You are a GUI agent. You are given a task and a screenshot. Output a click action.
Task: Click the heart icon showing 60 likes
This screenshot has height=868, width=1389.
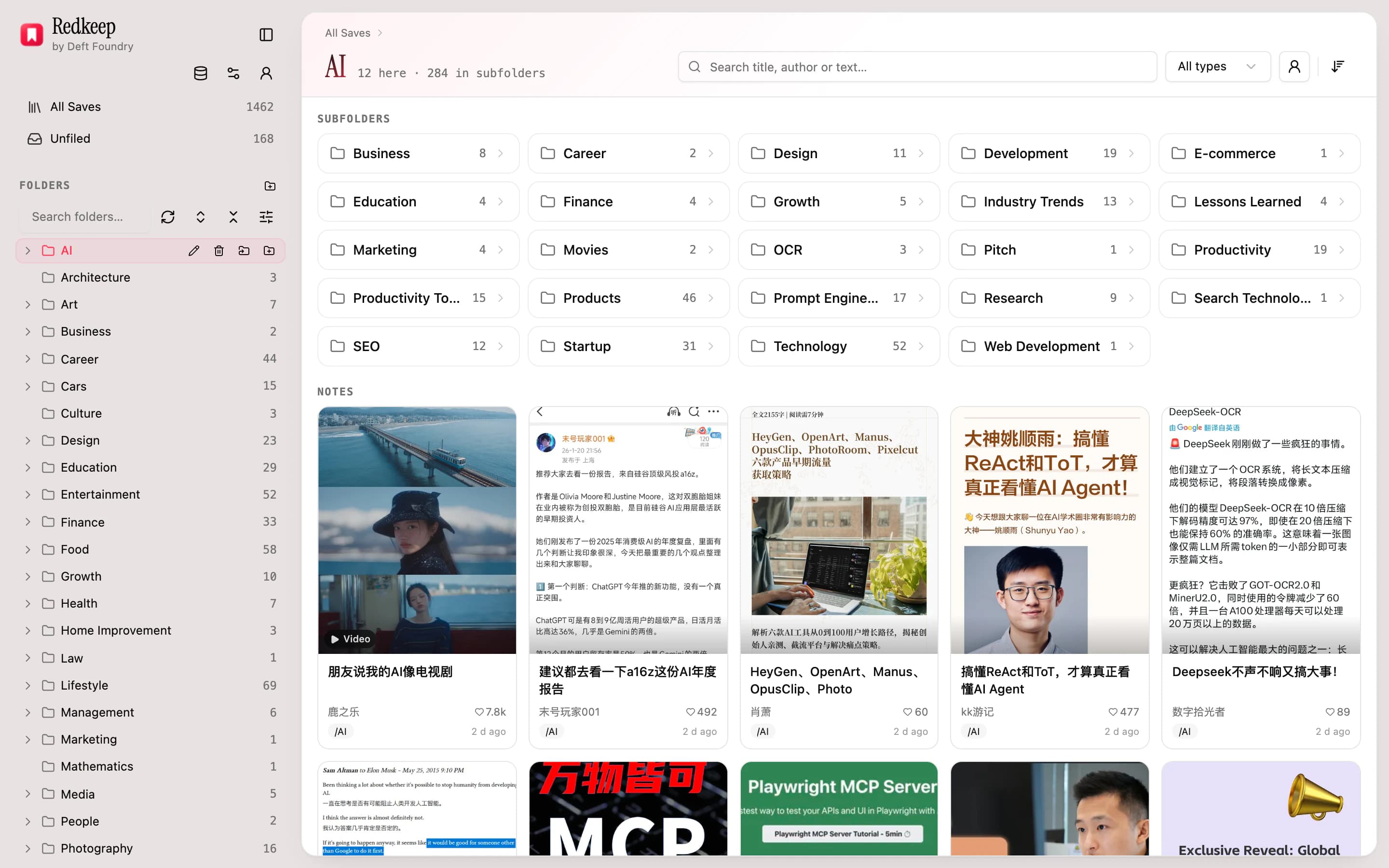[x=908, y=712]
